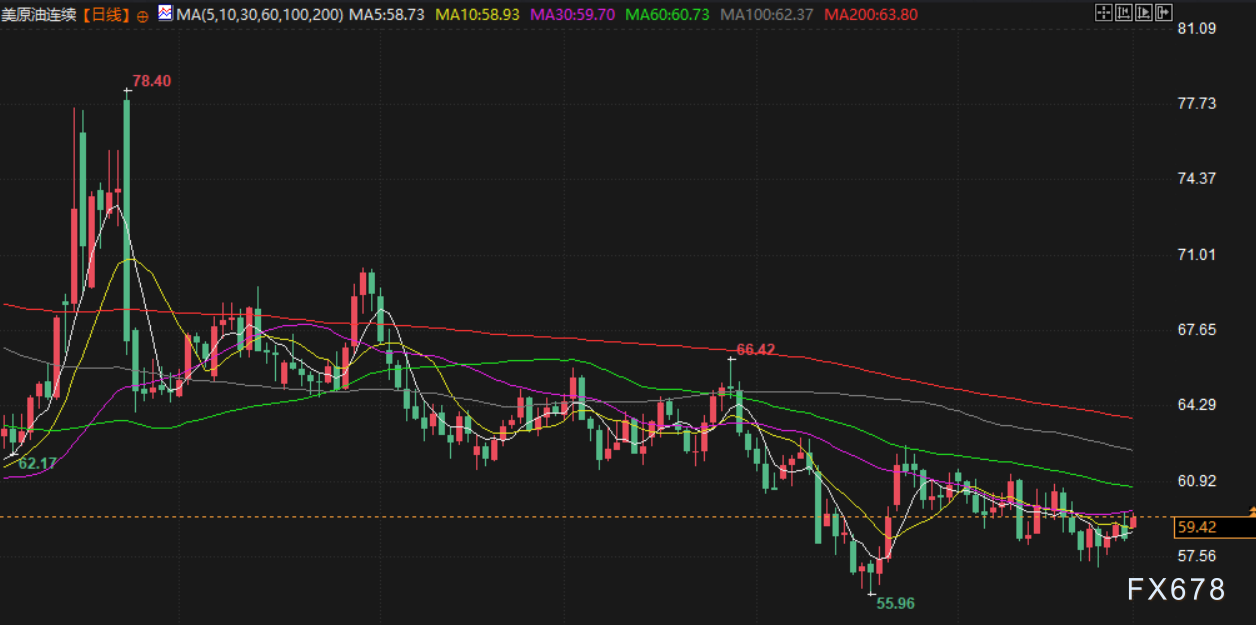Click the current price tag 59.42
1256x625 pixels.
pos(1197,527)
